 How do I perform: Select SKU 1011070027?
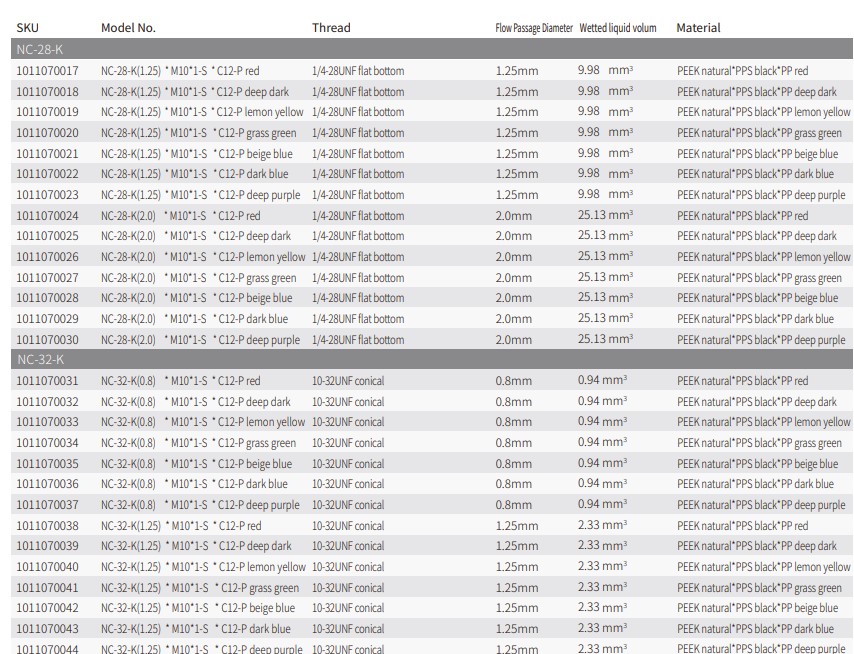pyautogui.click(x=47, y=278)
